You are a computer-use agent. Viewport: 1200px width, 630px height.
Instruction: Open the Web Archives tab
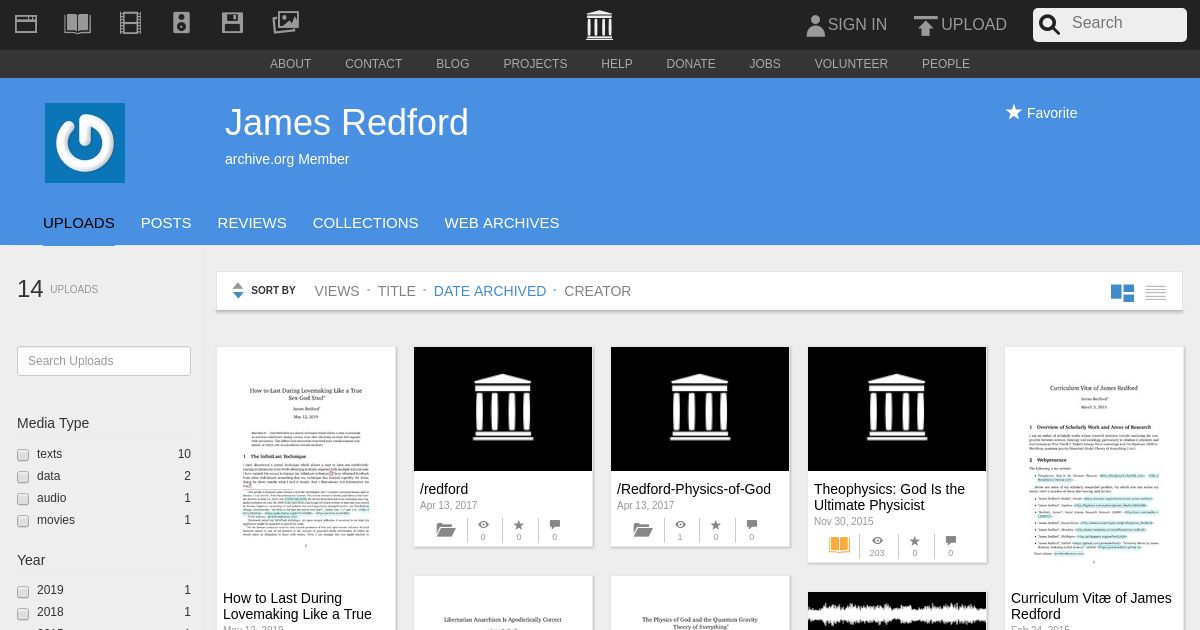(x=502, y=223)
